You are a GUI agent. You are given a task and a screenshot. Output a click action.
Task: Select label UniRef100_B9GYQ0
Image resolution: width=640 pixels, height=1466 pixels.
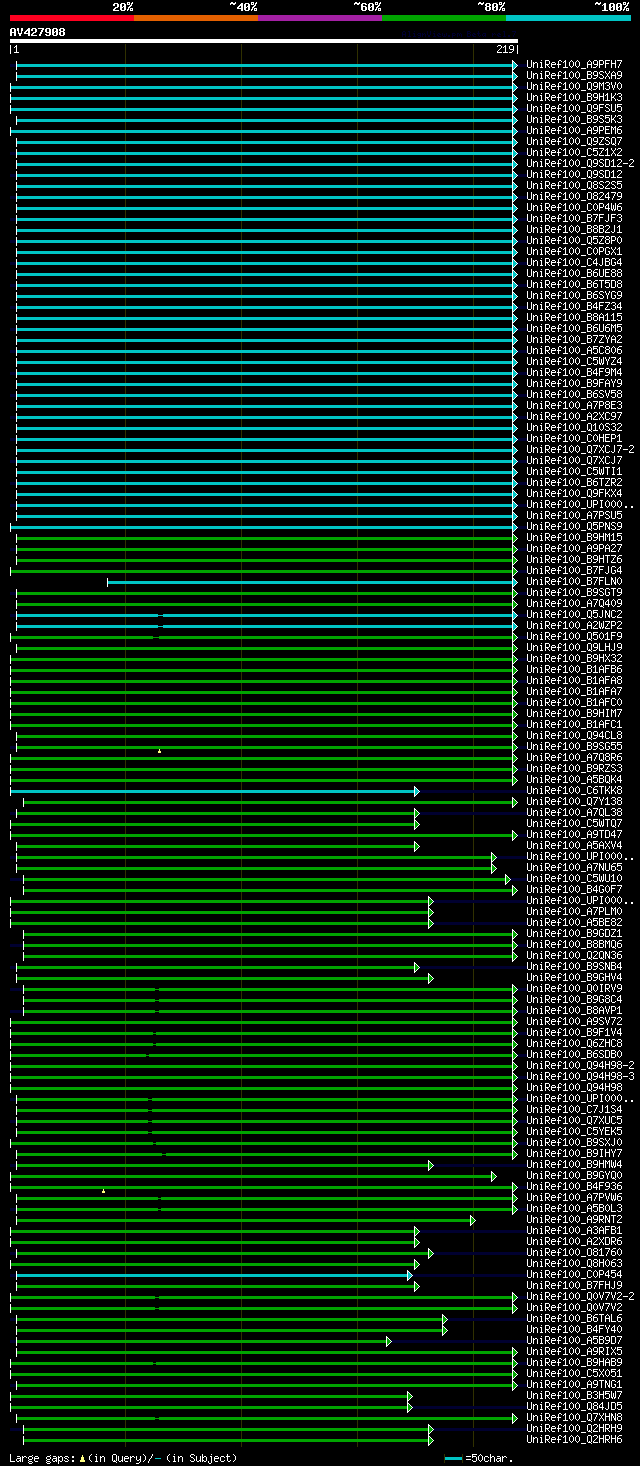click(x=574, y=1175)
